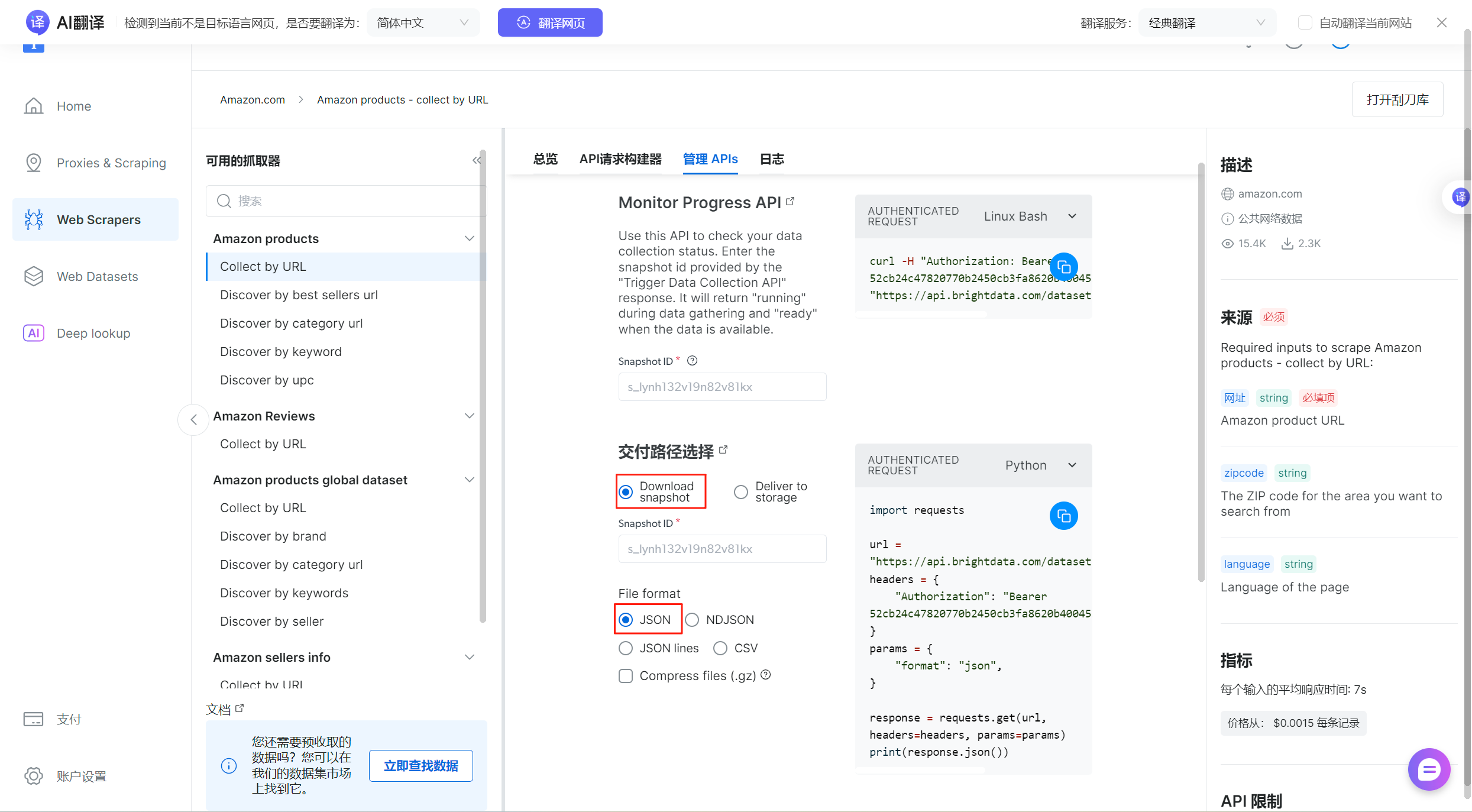Click the amazon.com globe icon
This screenshot has width=1472, height=812.
[1227, 194]
